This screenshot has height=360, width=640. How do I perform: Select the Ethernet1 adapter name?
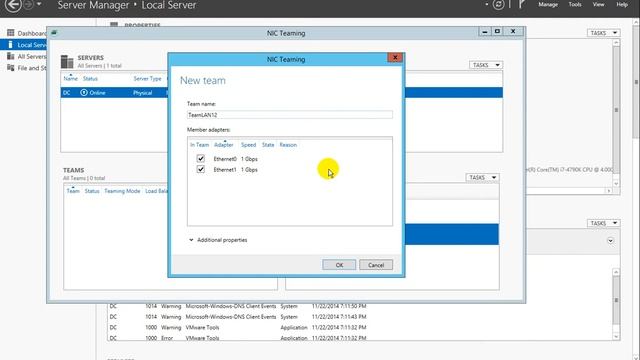tap(225, 169)
